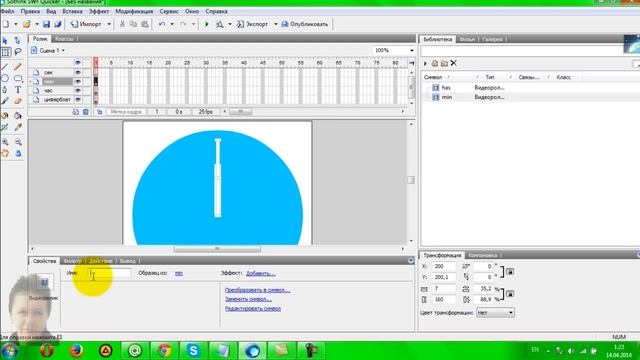
Task: Open the Модификация menu
Action: point(134,11)
